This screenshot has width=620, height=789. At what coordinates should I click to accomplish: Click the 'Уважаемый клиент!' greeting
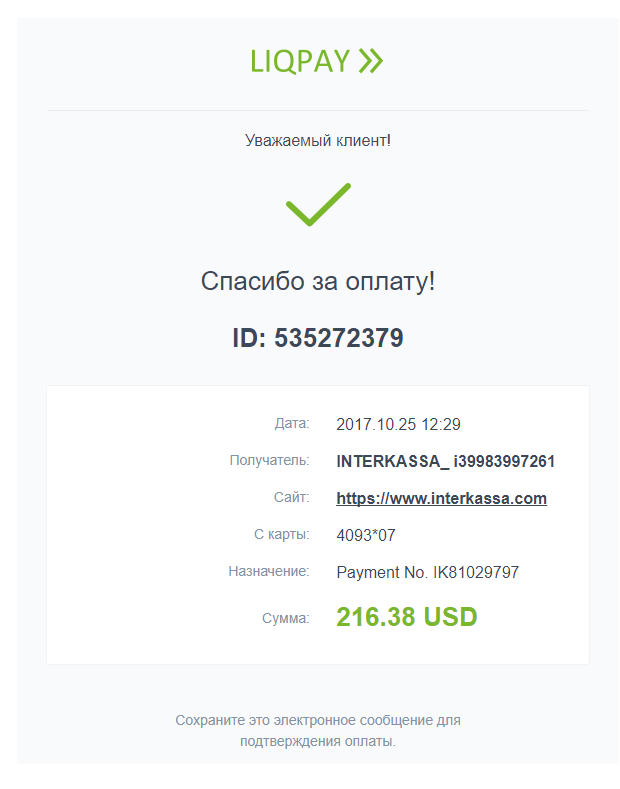[x=318, y=140]
